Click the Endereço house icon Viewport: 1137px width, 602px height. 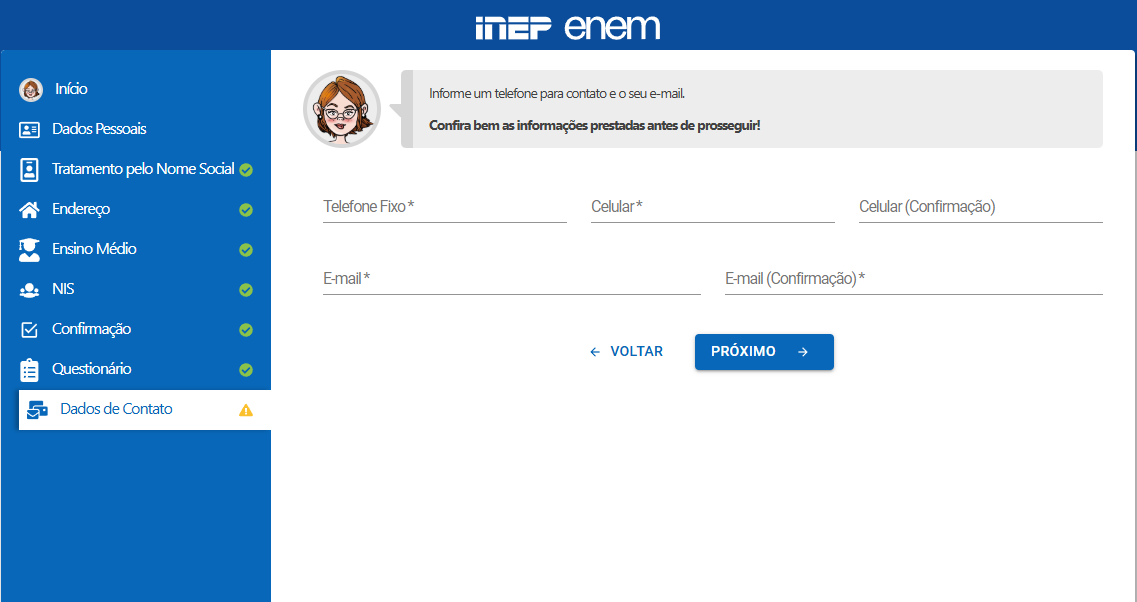30,210
